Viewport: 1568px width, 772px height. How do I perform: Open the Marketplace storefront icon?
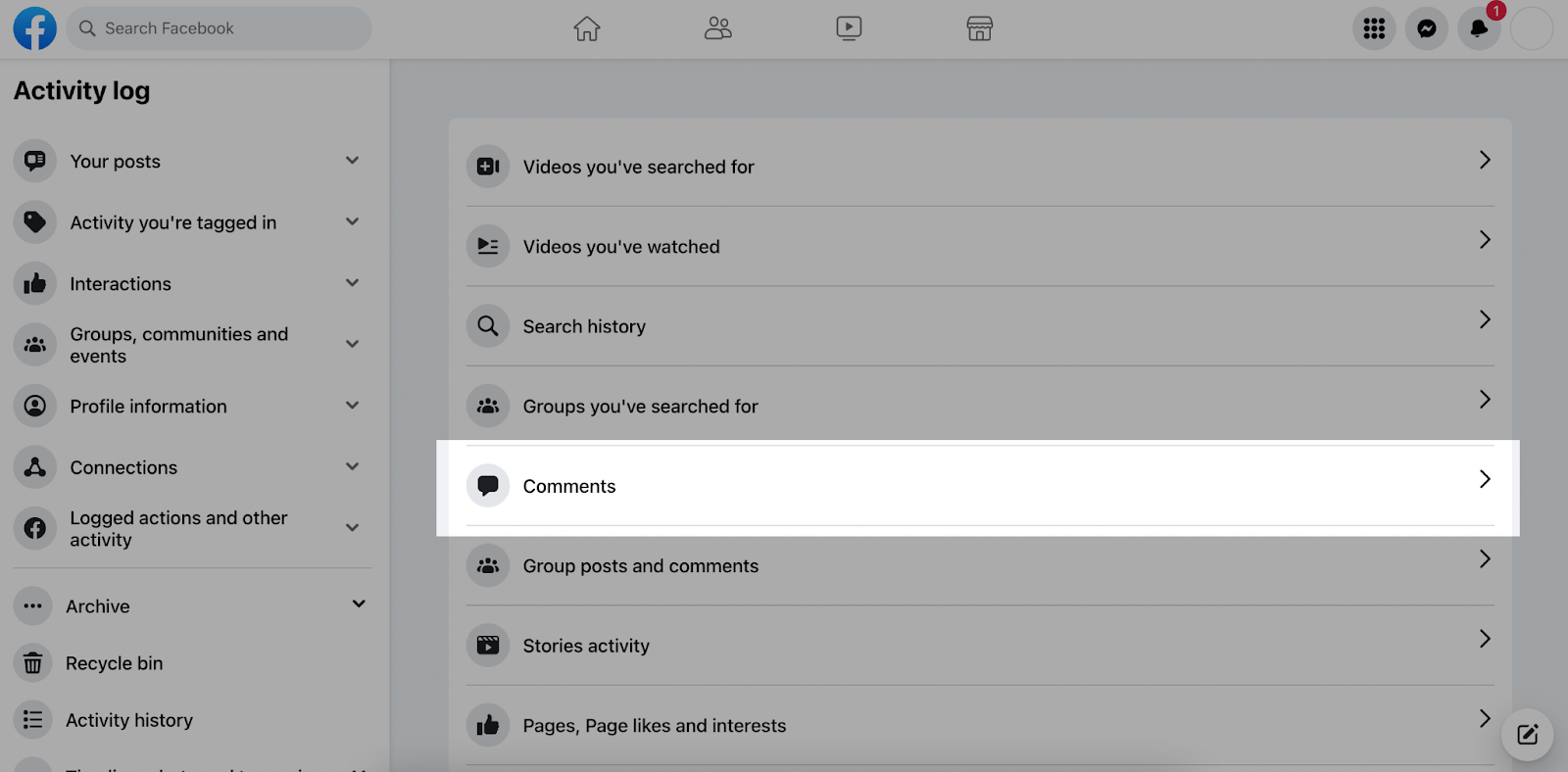pos(980,28)
